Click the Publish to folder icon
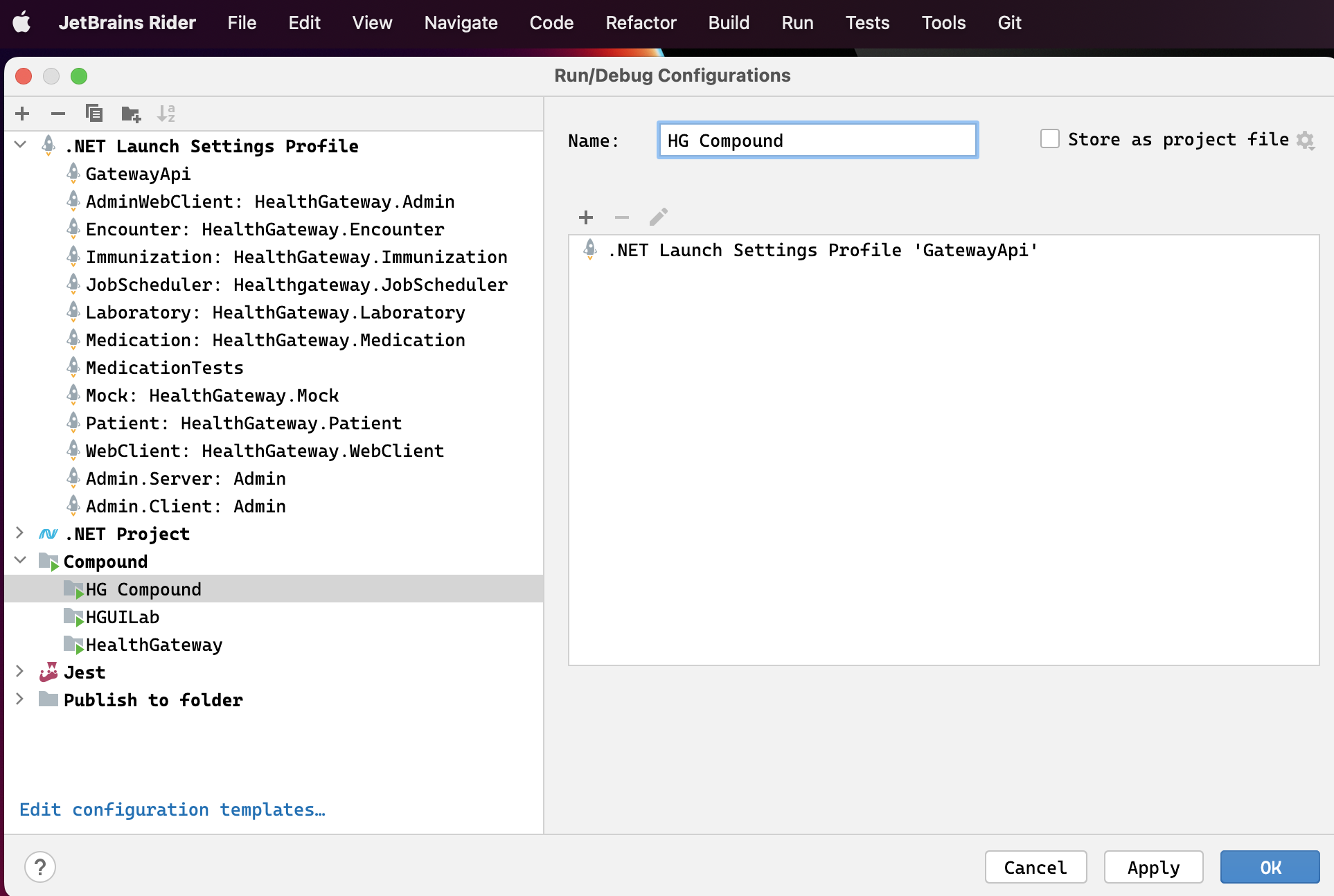 click(48, 699)
